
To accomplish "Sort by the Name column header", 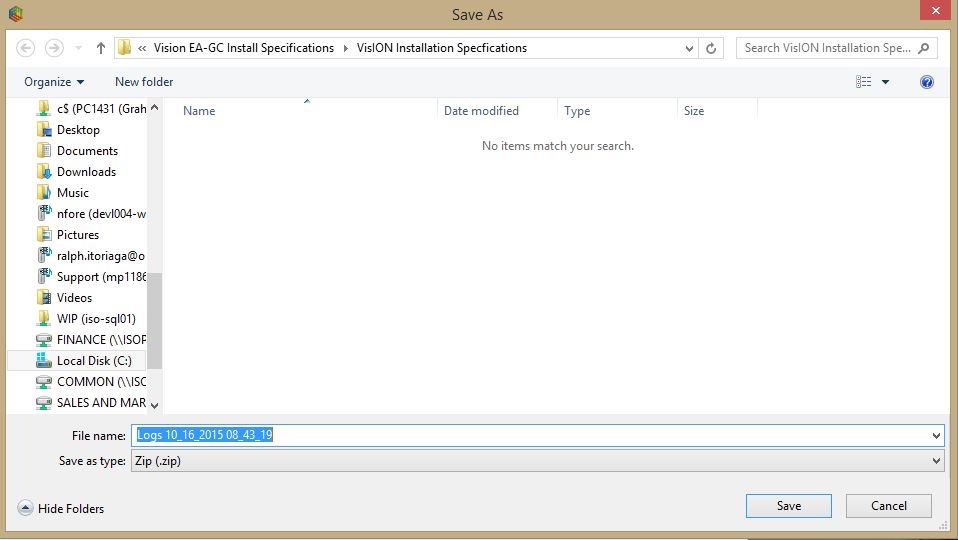I will [x=199, y=111].
